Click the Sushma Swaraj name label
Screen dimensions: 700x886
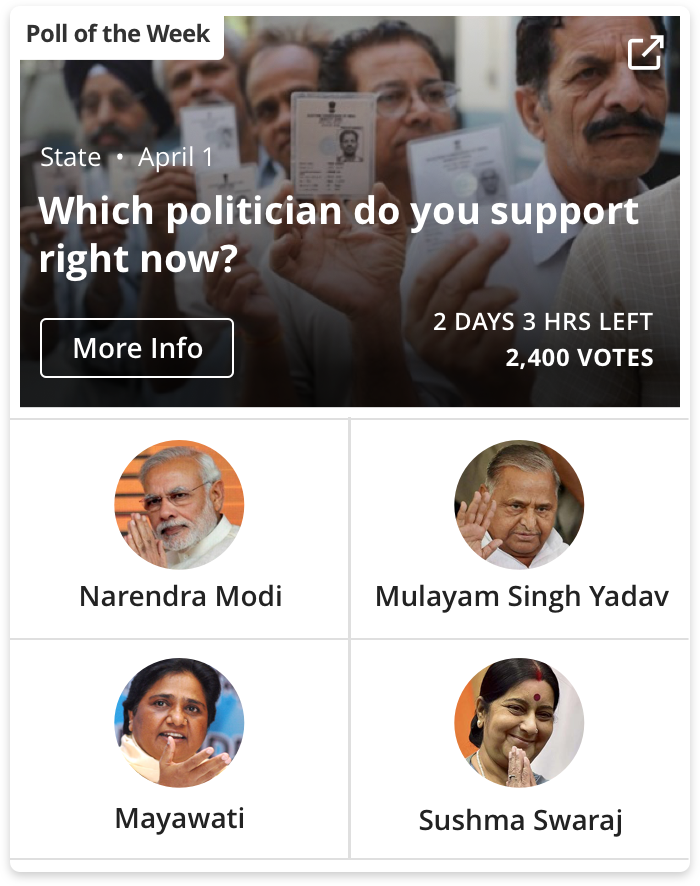[520, 821]
